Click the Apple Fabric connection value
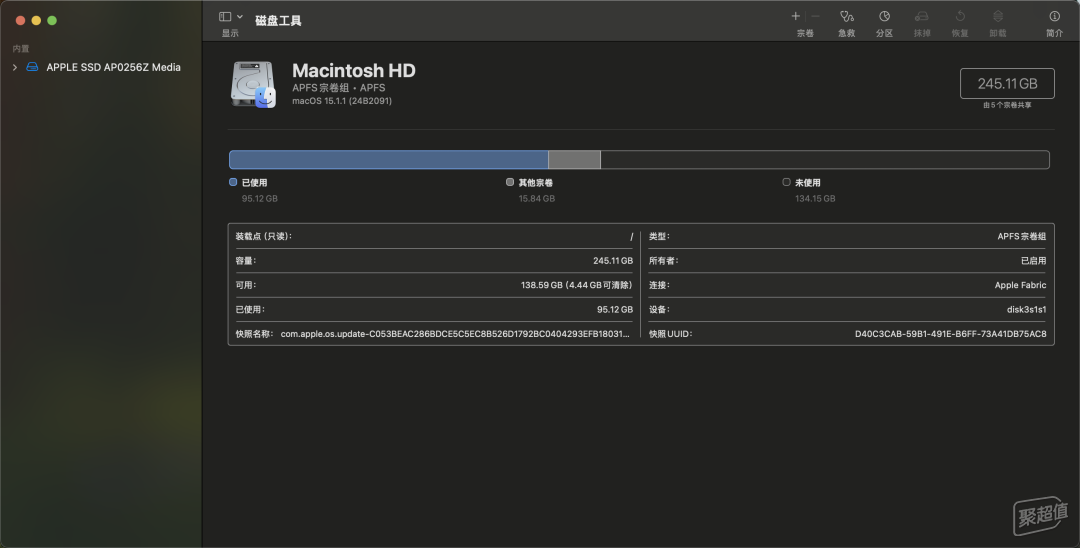Screen dimensions: 1080x548 click(x=1020, y=285)
